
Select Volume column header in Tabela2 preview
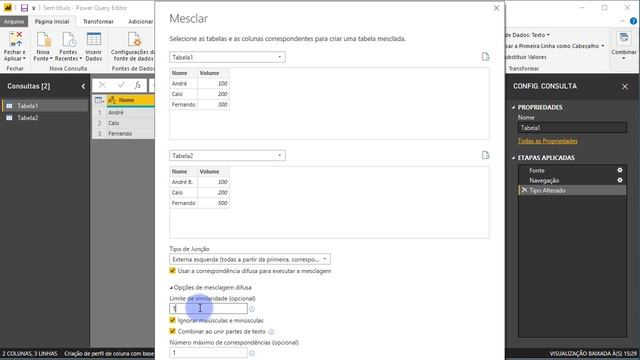click(213, 171)
